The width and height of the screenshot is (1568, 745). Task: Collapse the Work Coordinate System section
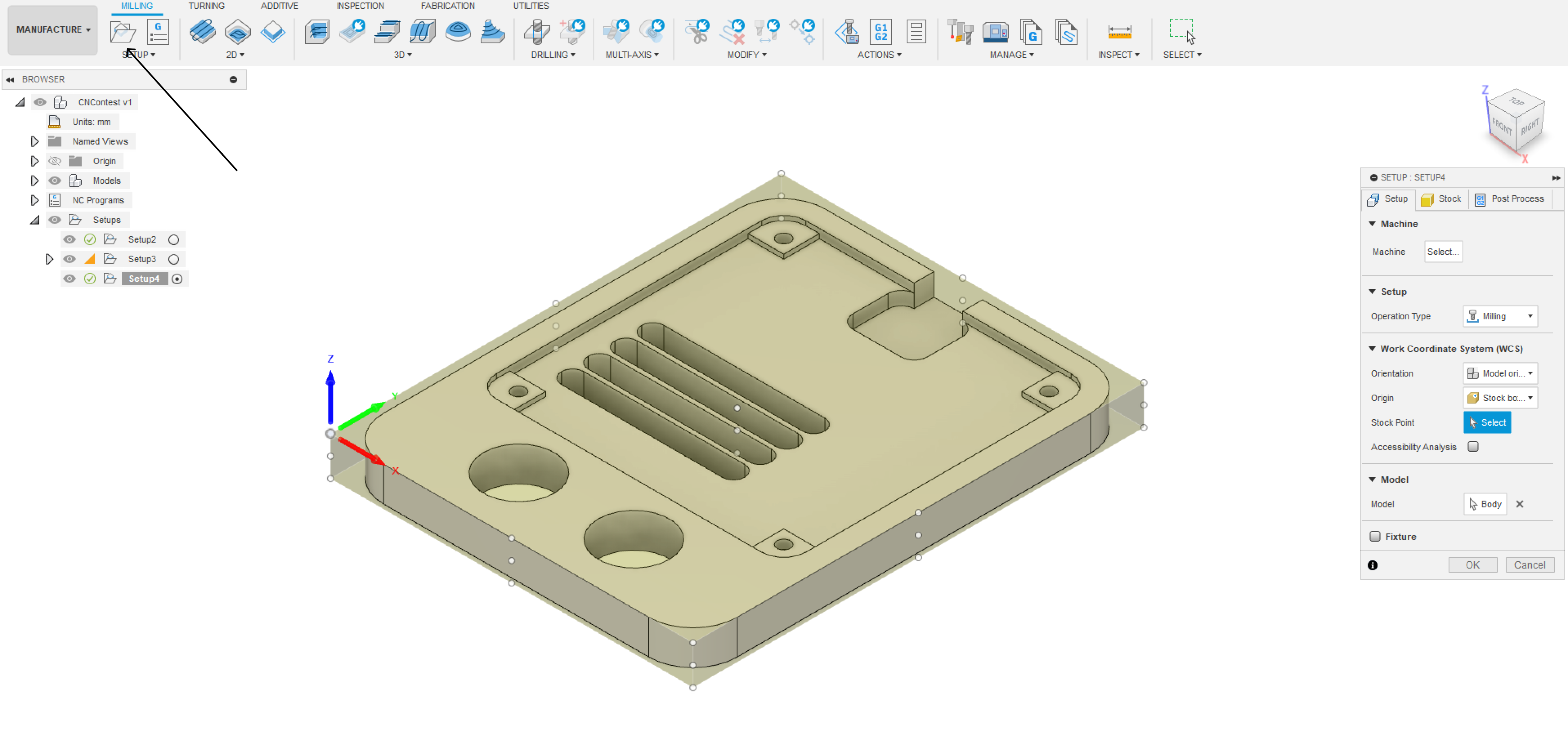click(x=1373, y=349)
